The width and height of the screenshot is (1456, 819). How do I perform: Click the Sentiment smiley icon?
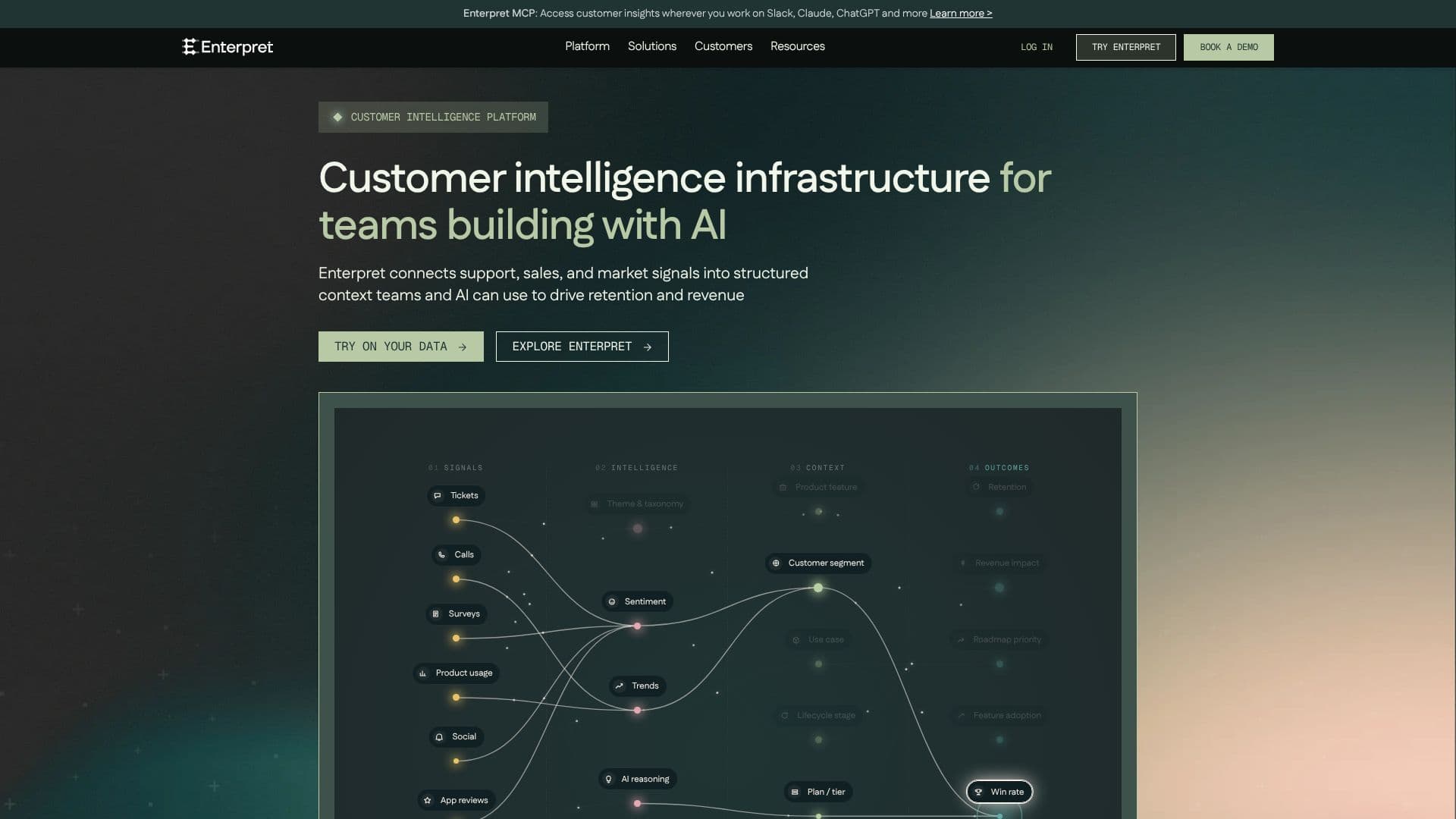click(612, 602)
